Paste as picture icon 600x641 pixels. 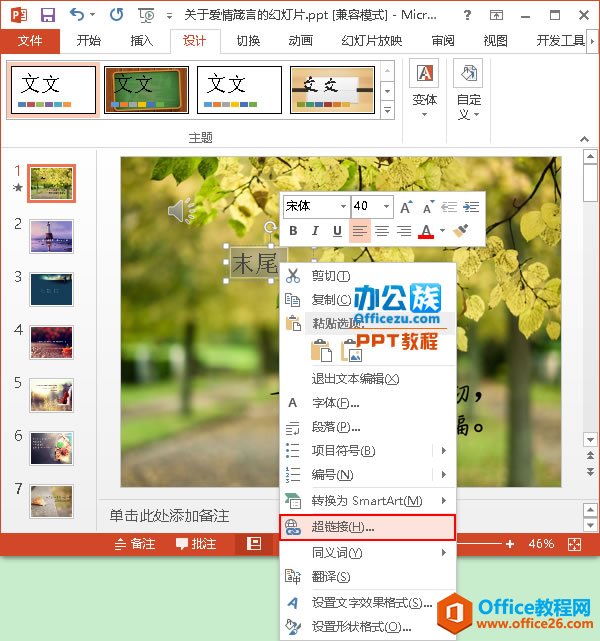[352, 350]
